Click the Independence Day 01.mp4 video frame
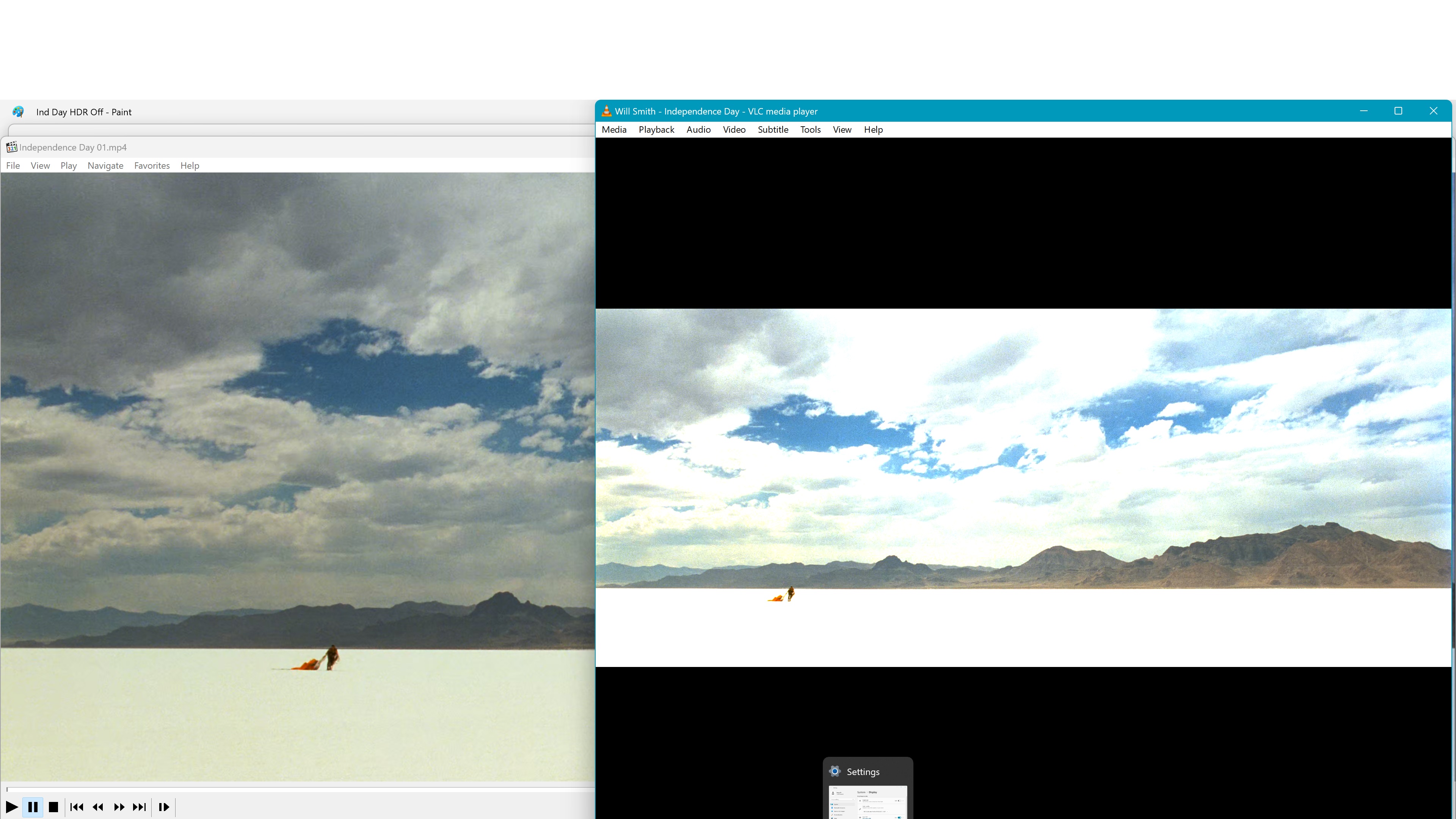The width and height of the screenshot is (1456, 819). click(x=298, y=477)
